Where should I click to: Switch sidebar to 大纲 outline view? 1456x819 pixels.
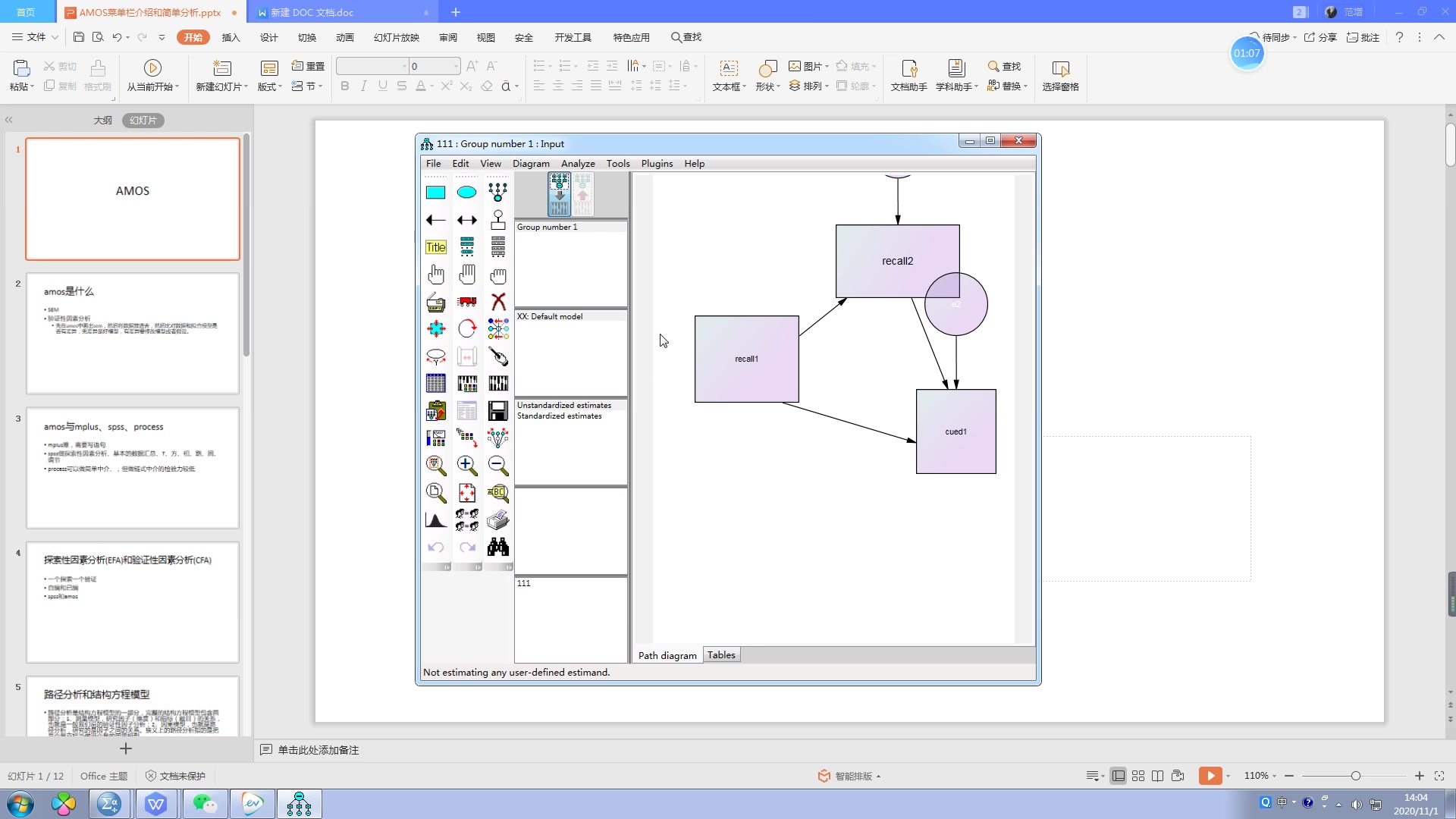point(103,120)
